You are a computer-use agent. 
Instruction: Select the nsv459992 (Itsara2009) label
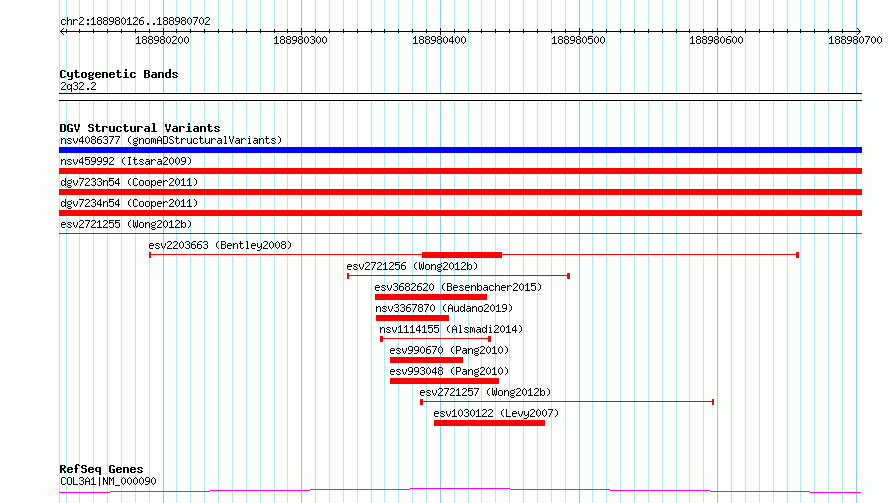(x=126, y=161)
